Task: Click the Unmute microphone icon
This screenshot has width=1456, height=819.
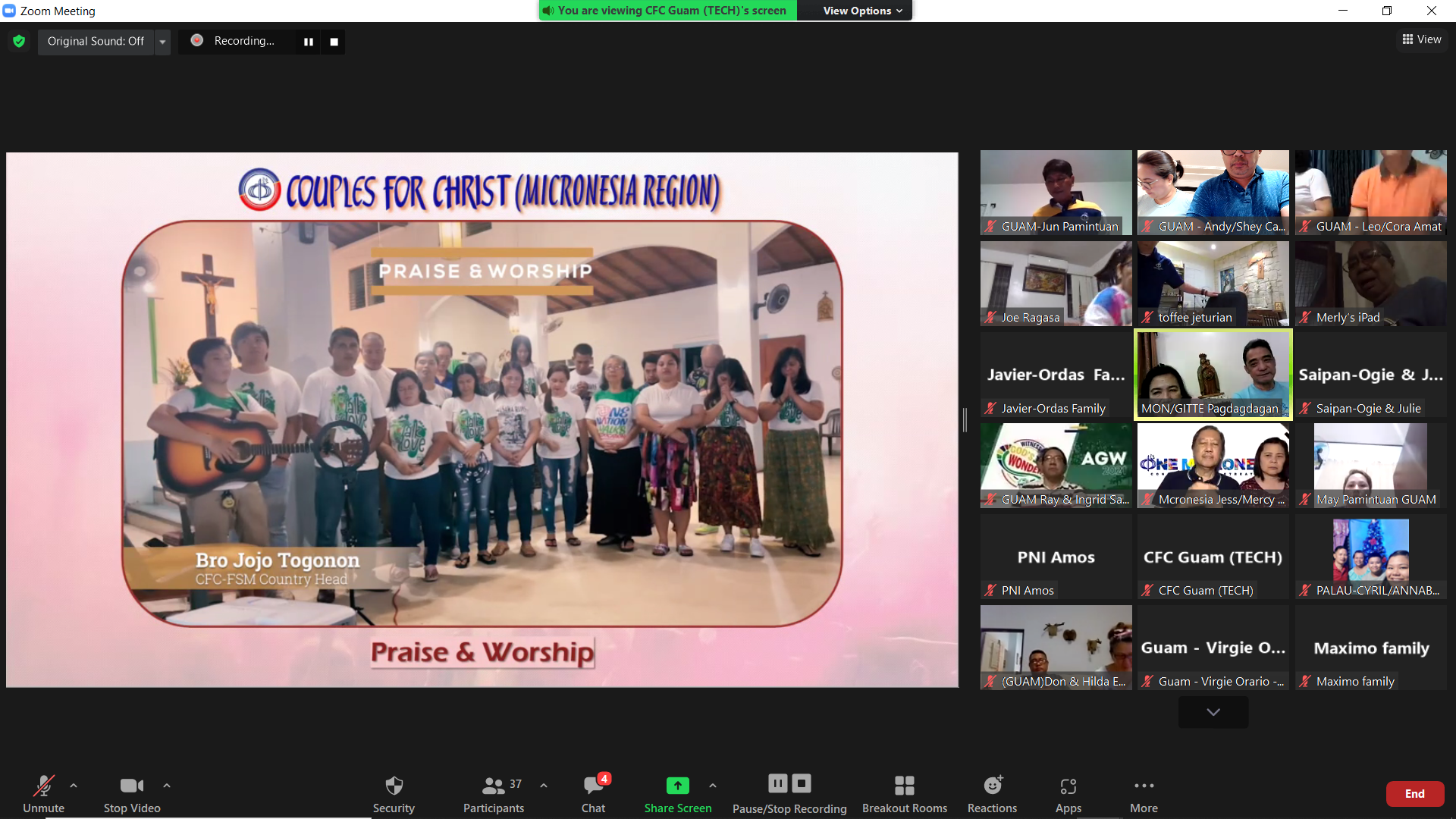Action: coord(43,786)
